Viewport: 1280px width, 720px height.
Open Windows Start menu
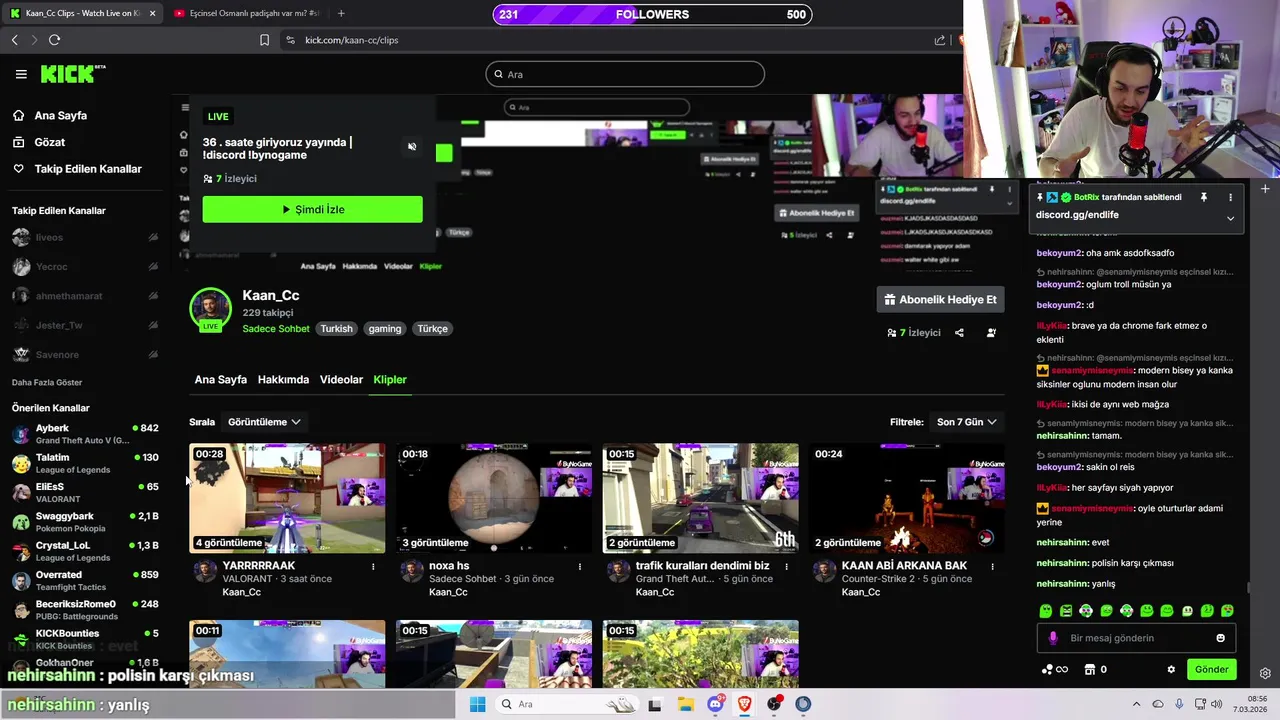tap(478, 704)
